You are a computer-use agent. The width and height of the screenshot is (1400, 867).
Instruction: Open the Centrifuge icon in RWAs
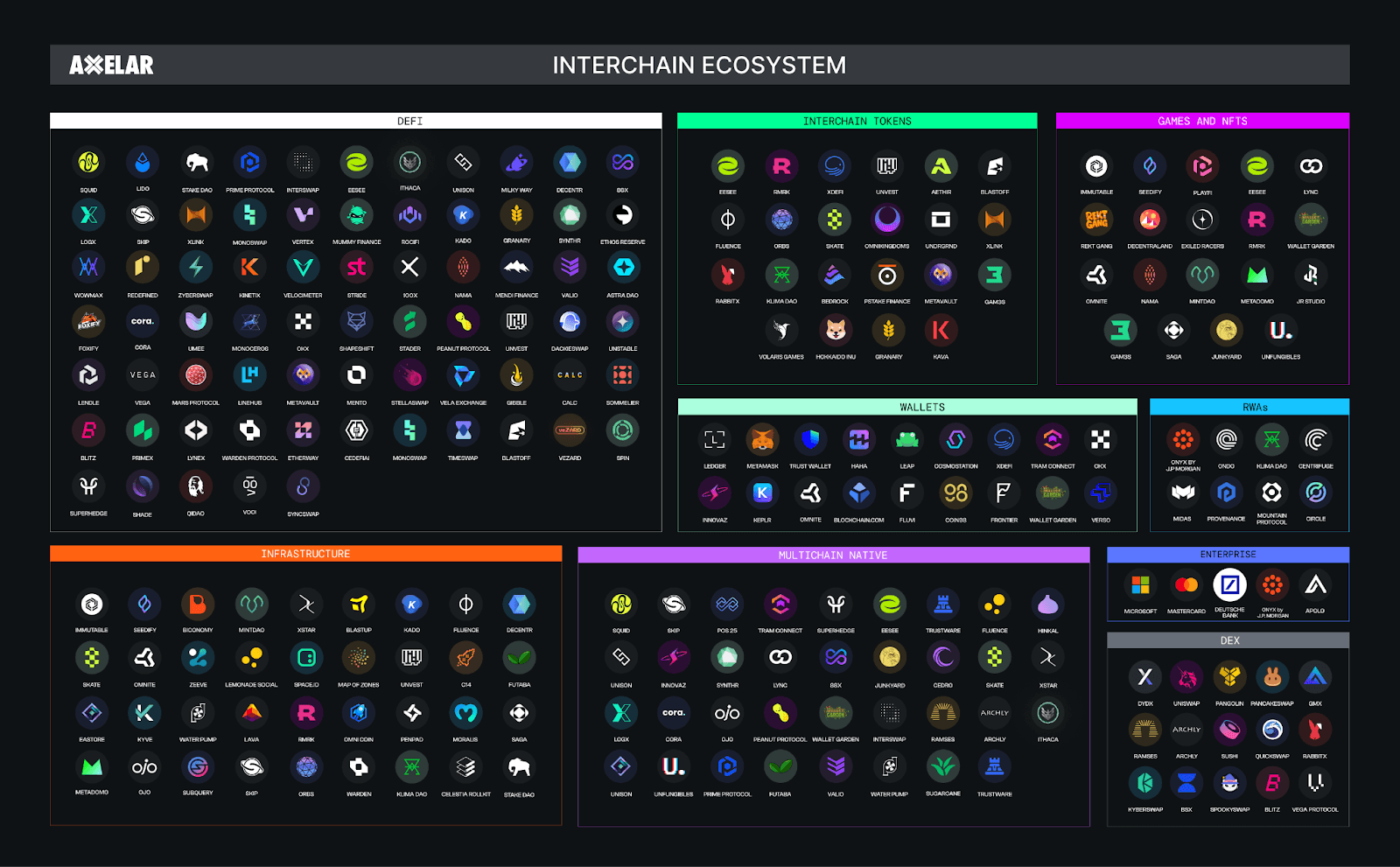(1315, 440)
